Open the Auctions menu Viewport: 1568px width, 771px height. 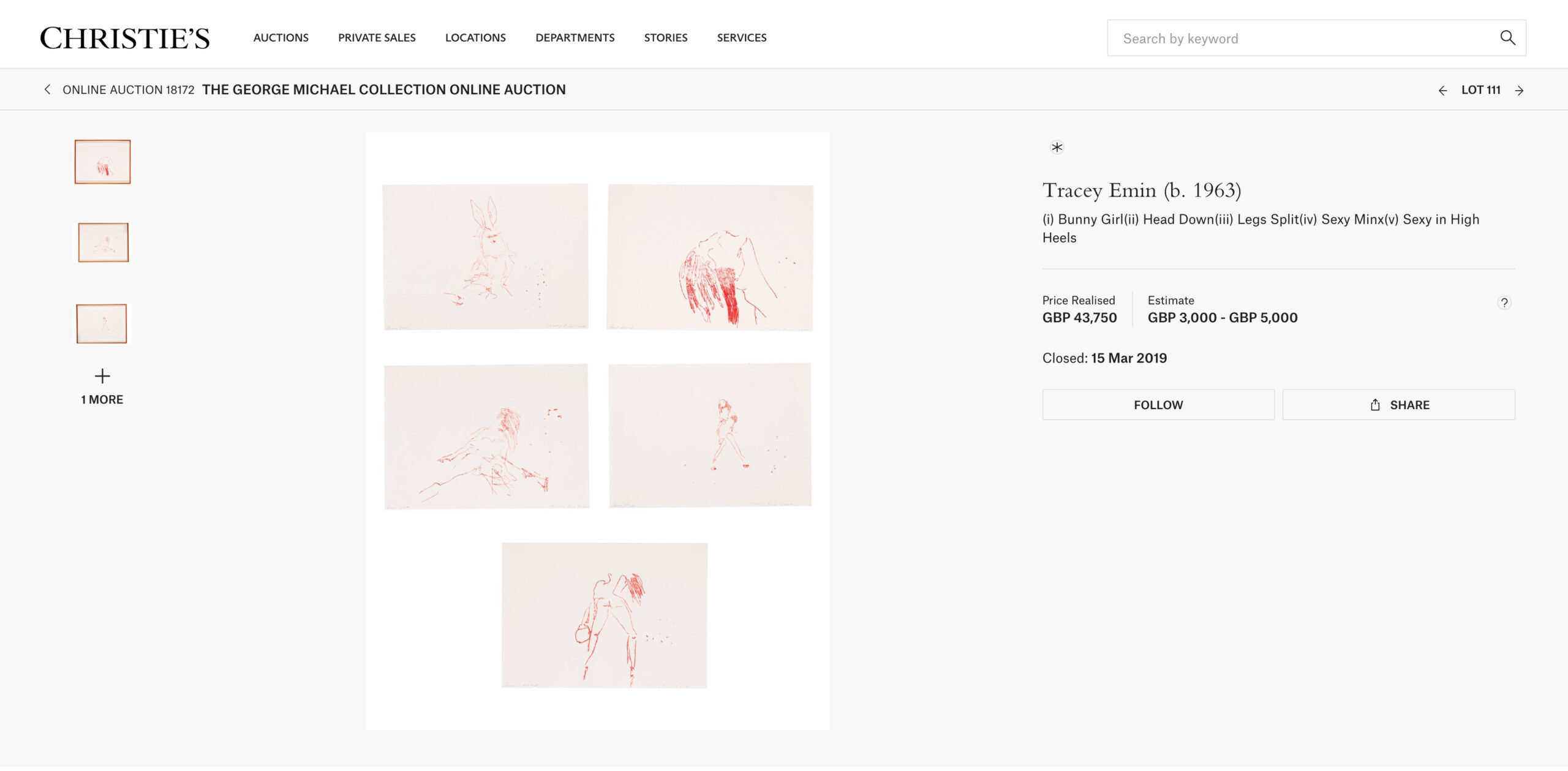pyautogui.click(x=281, y=38)
